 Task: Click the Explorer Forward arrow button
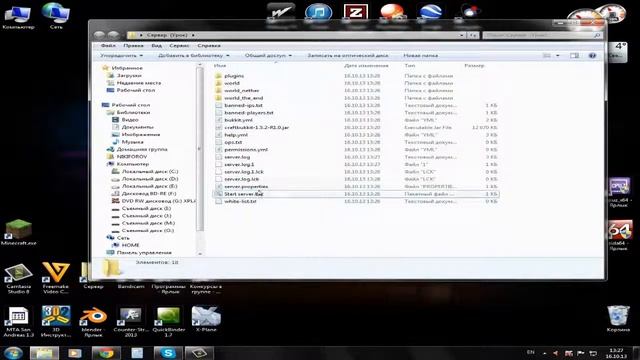coord(113,35)
